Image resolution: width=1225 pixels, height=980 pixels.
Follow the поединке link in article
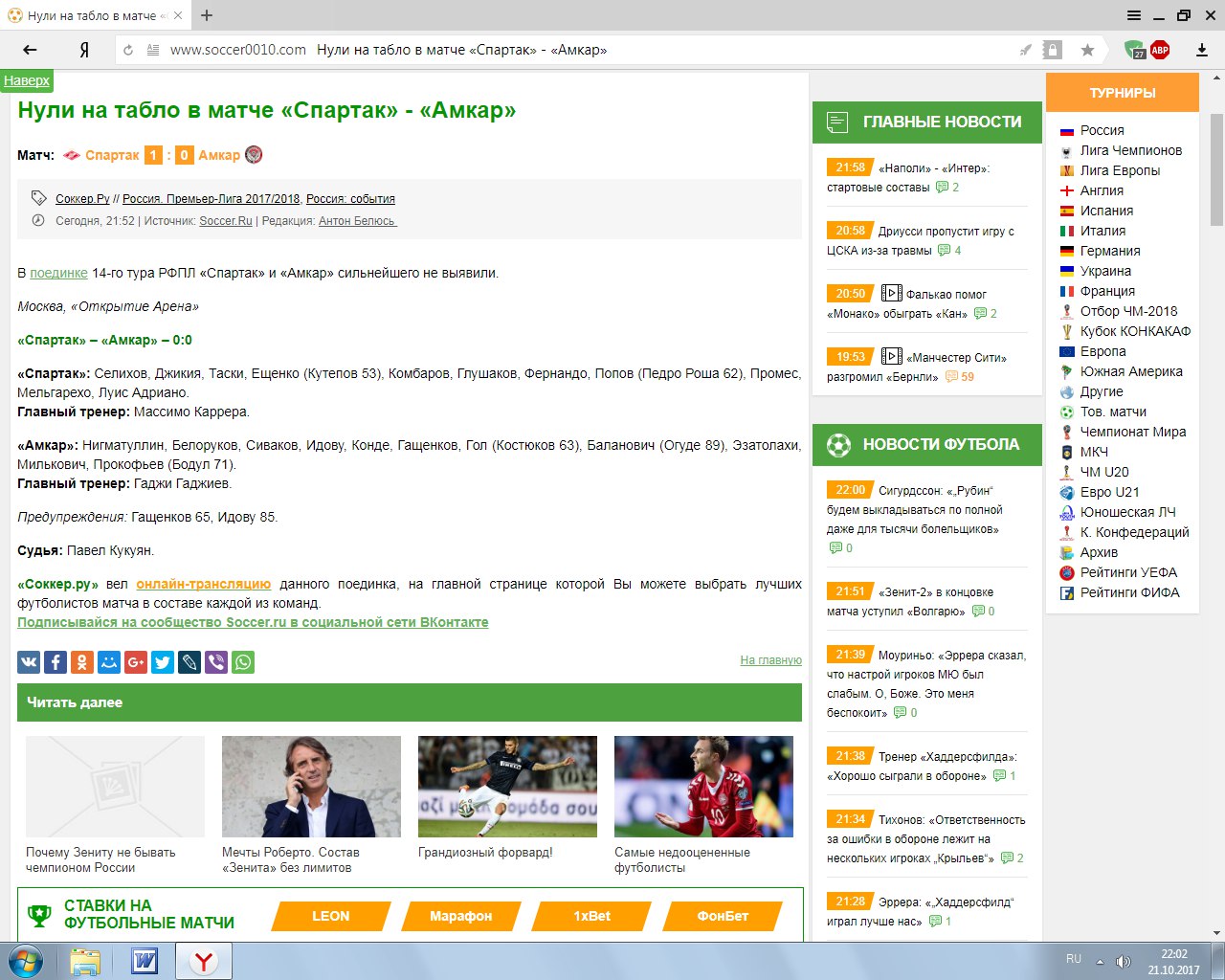(x=58, y=273)
